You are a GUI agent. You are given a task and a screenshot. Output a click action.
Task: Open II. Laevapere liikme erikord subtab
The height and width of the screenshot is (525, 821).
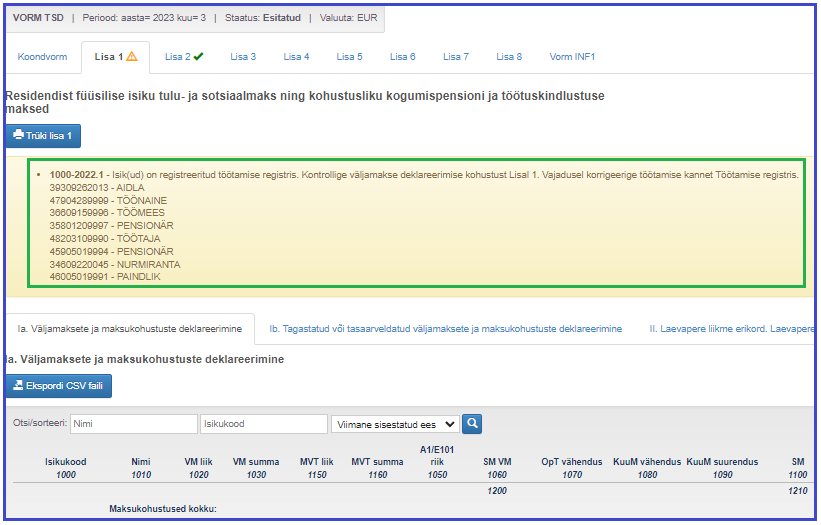coord(731,329)
